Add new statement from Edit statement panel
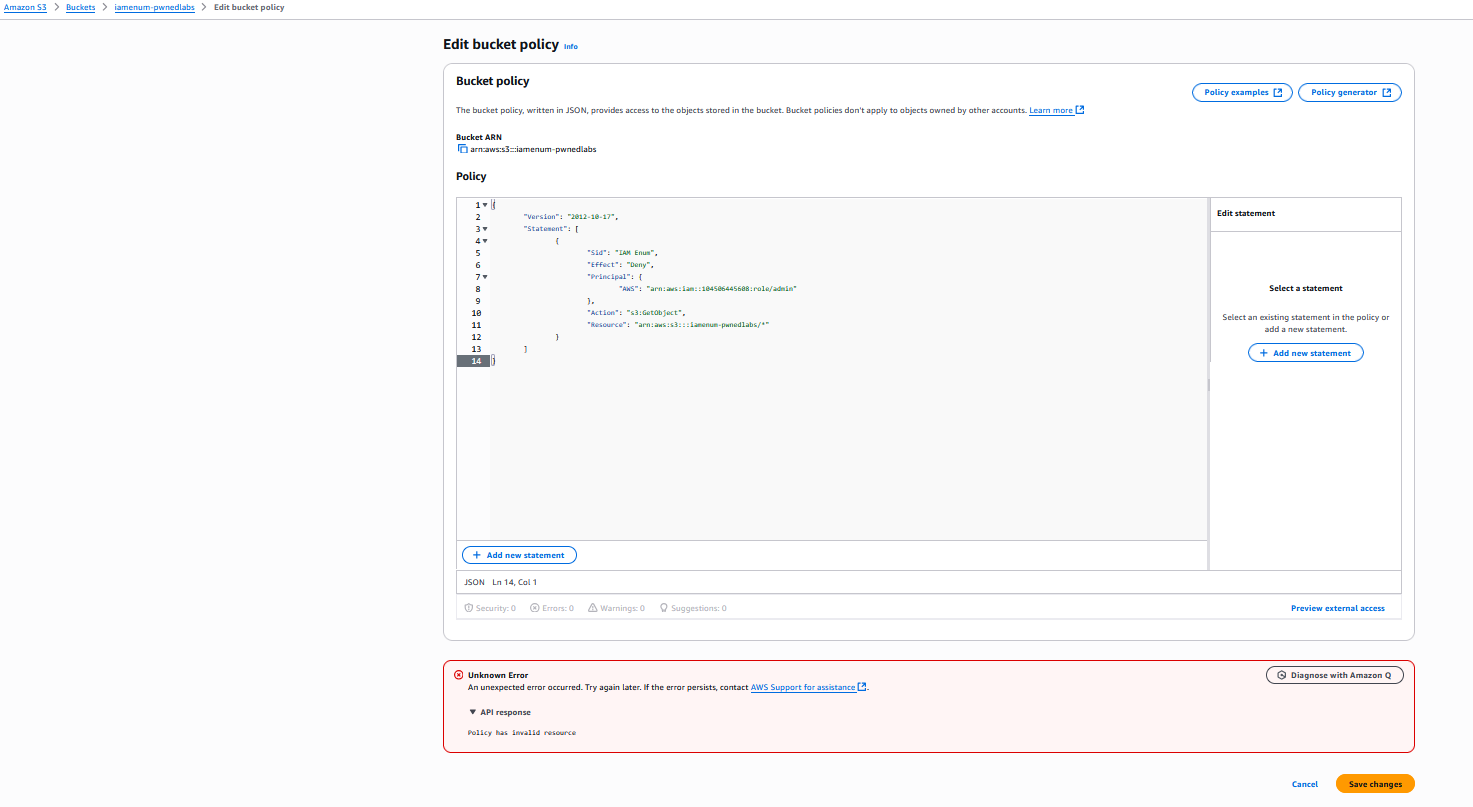The height and width of the screenshot is (807, 1473). click(1305, 353)
